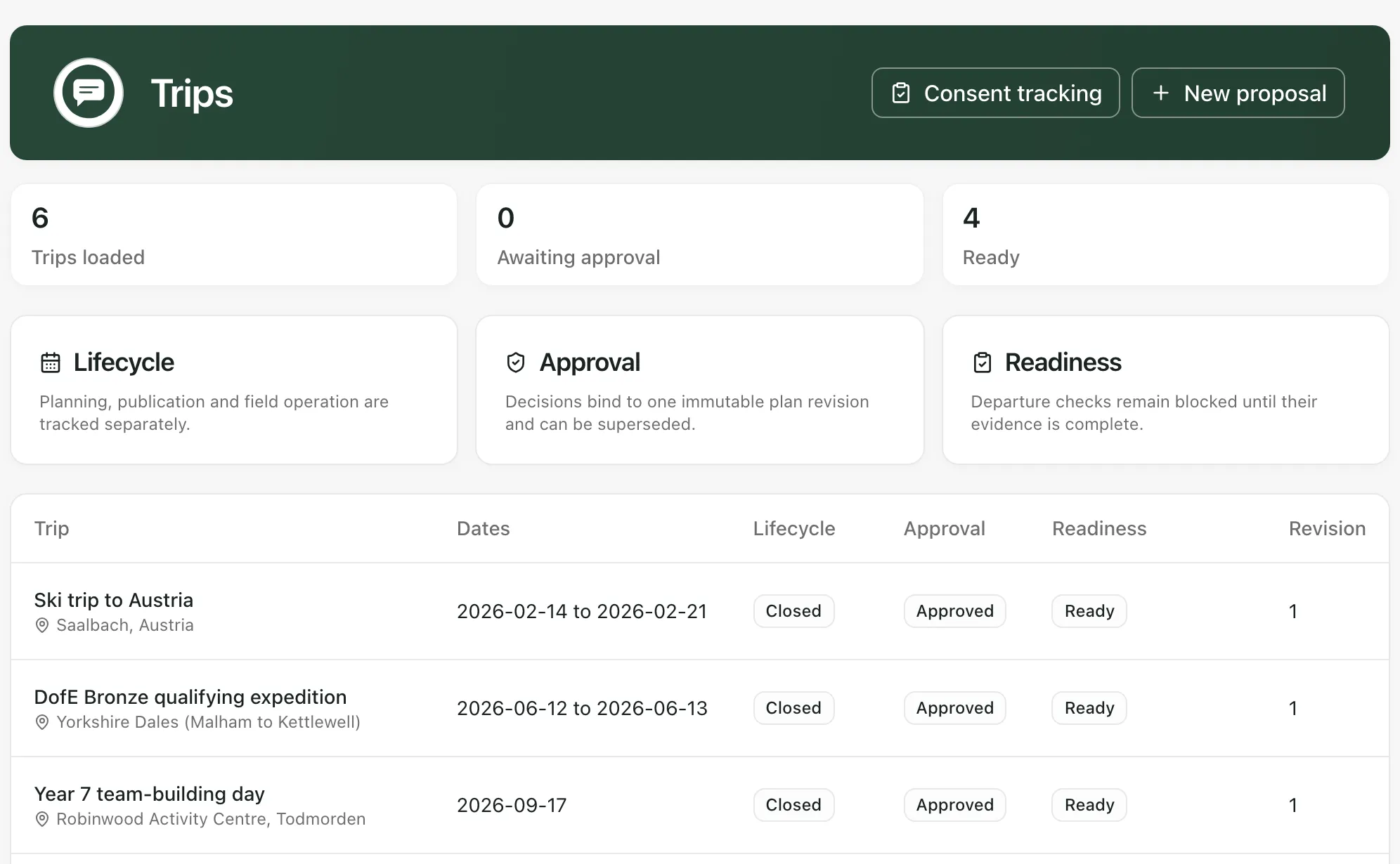Click the location pin next to Saalbach, Austria

(42, 625)
